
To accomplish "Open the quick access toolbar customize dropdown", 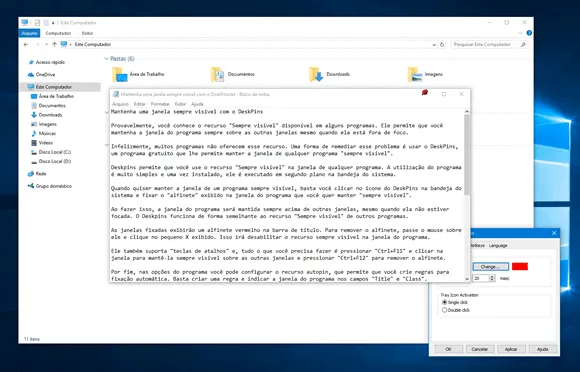I will (x=53, y=23).
